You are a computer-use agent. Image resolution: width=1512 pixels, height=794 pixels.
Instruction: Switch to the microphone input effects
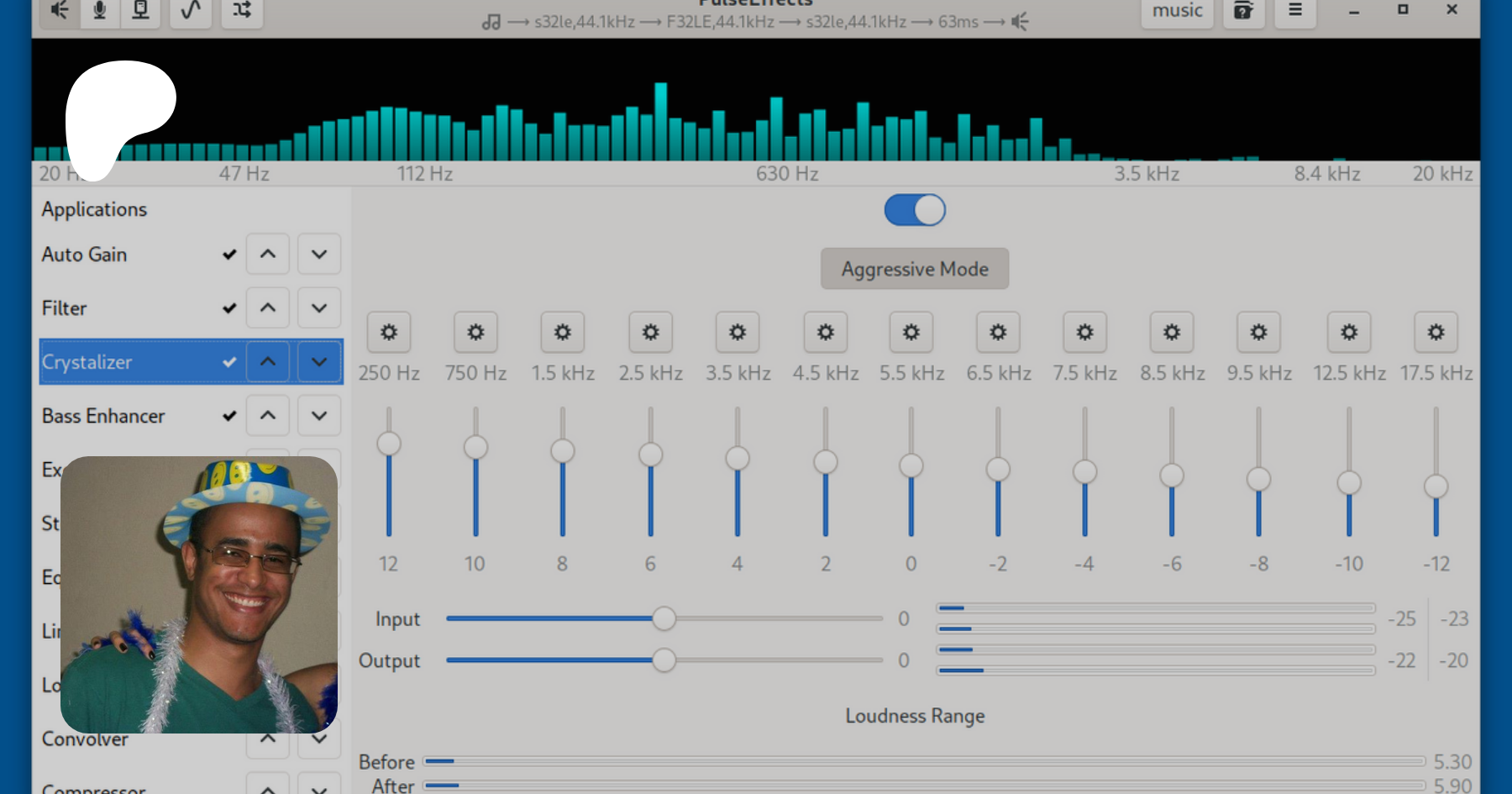100,10
